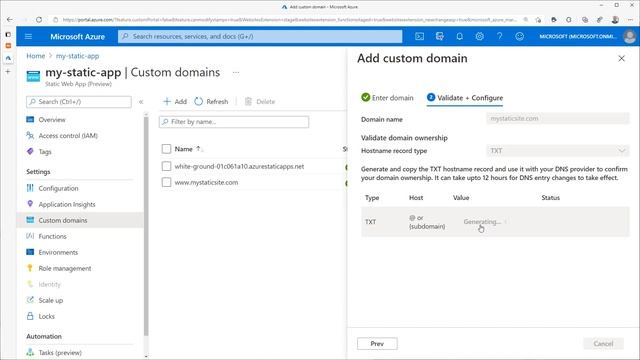Click the Cancel button

[x=603, y=344]
